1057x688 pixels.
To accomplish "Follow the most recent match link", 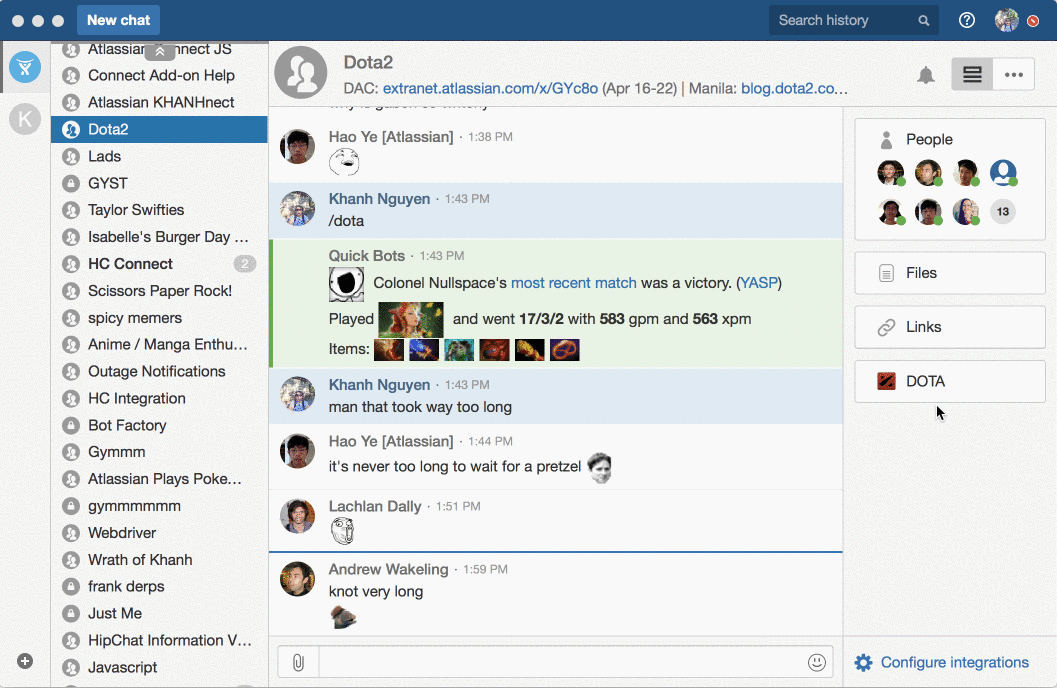I will [x=574, y=283].
